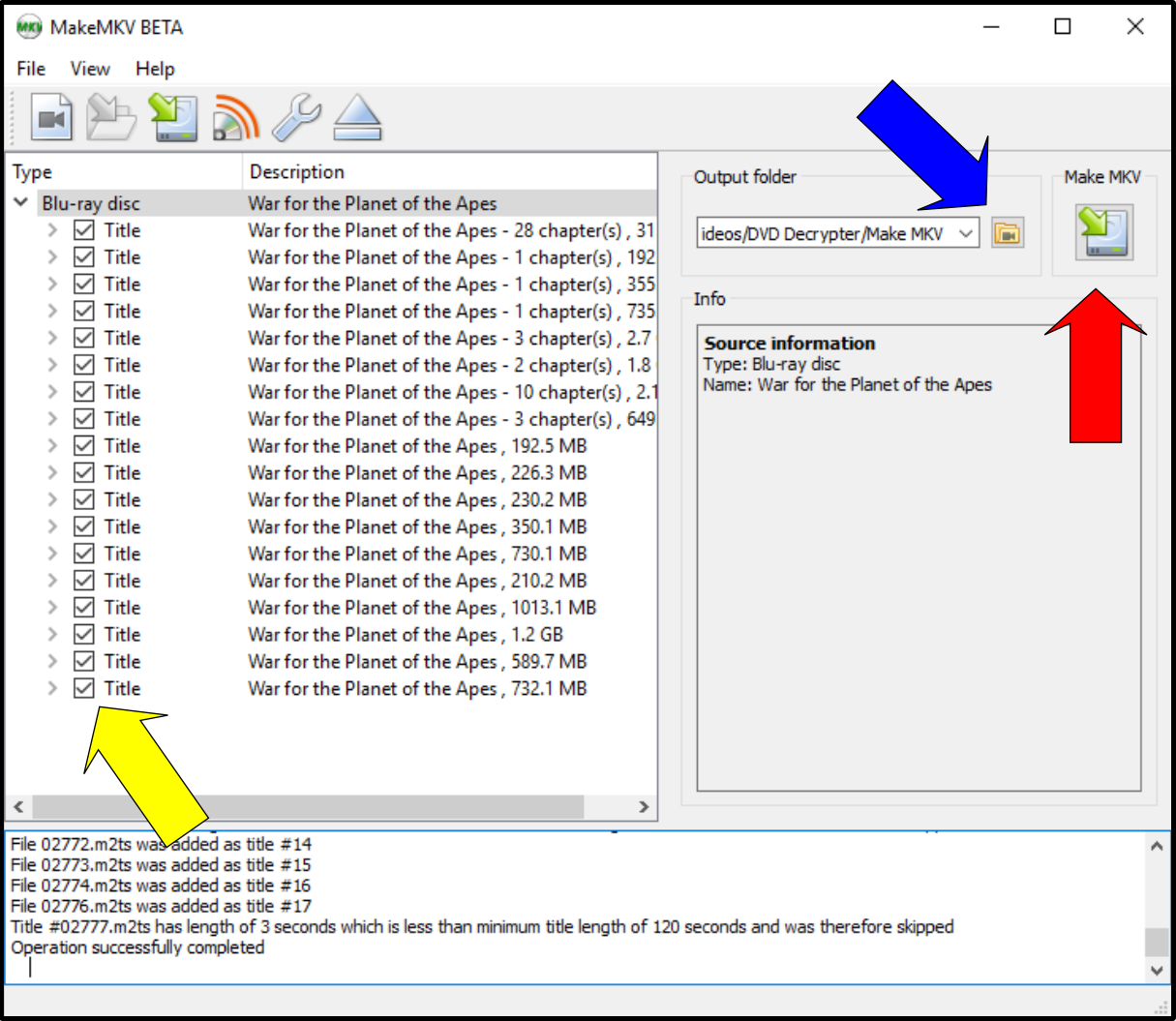Select the row with 3 chapter(s), 2.7
This screenshot has width=1176, height=1021.
coord(331,339)
